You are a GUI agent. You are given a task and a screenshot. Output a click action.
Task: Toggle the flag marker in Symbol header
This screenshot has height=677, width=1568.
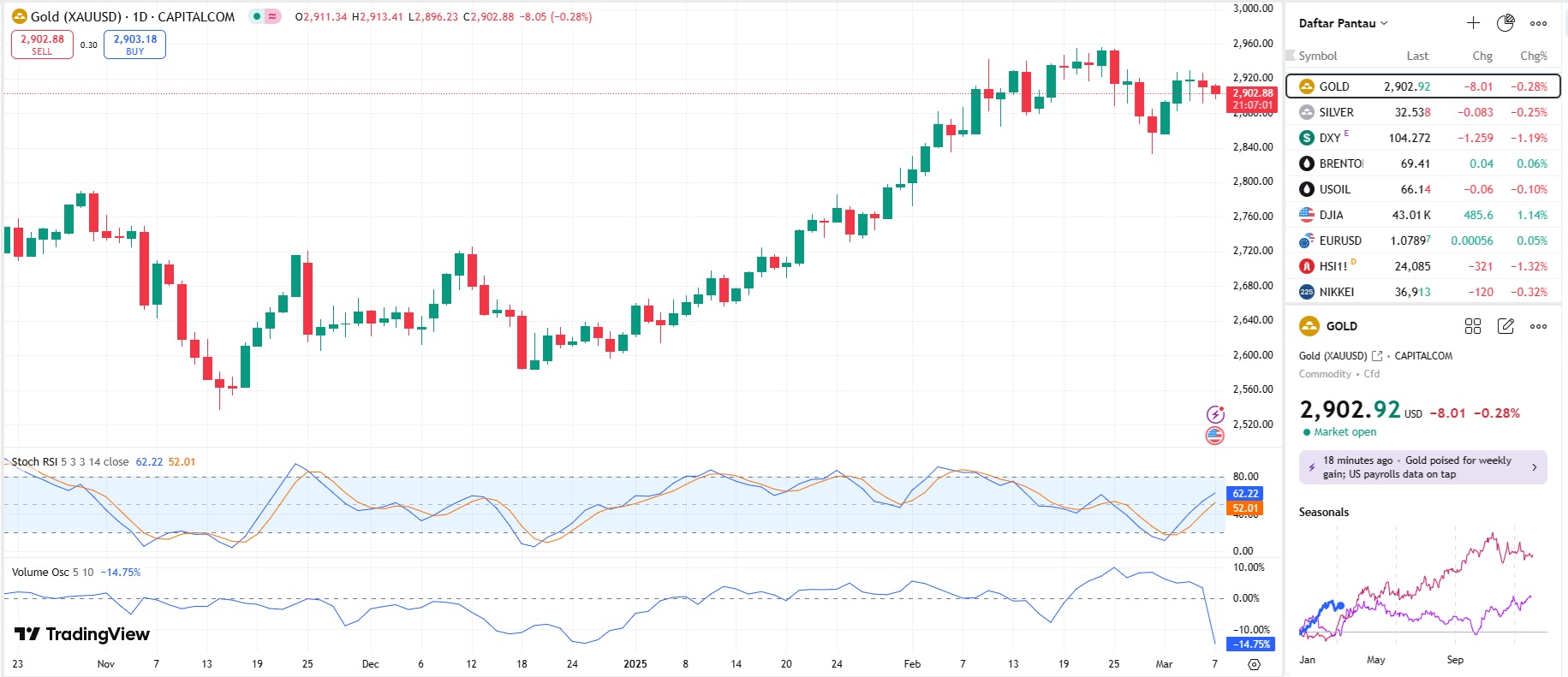tap(1291, 56)
